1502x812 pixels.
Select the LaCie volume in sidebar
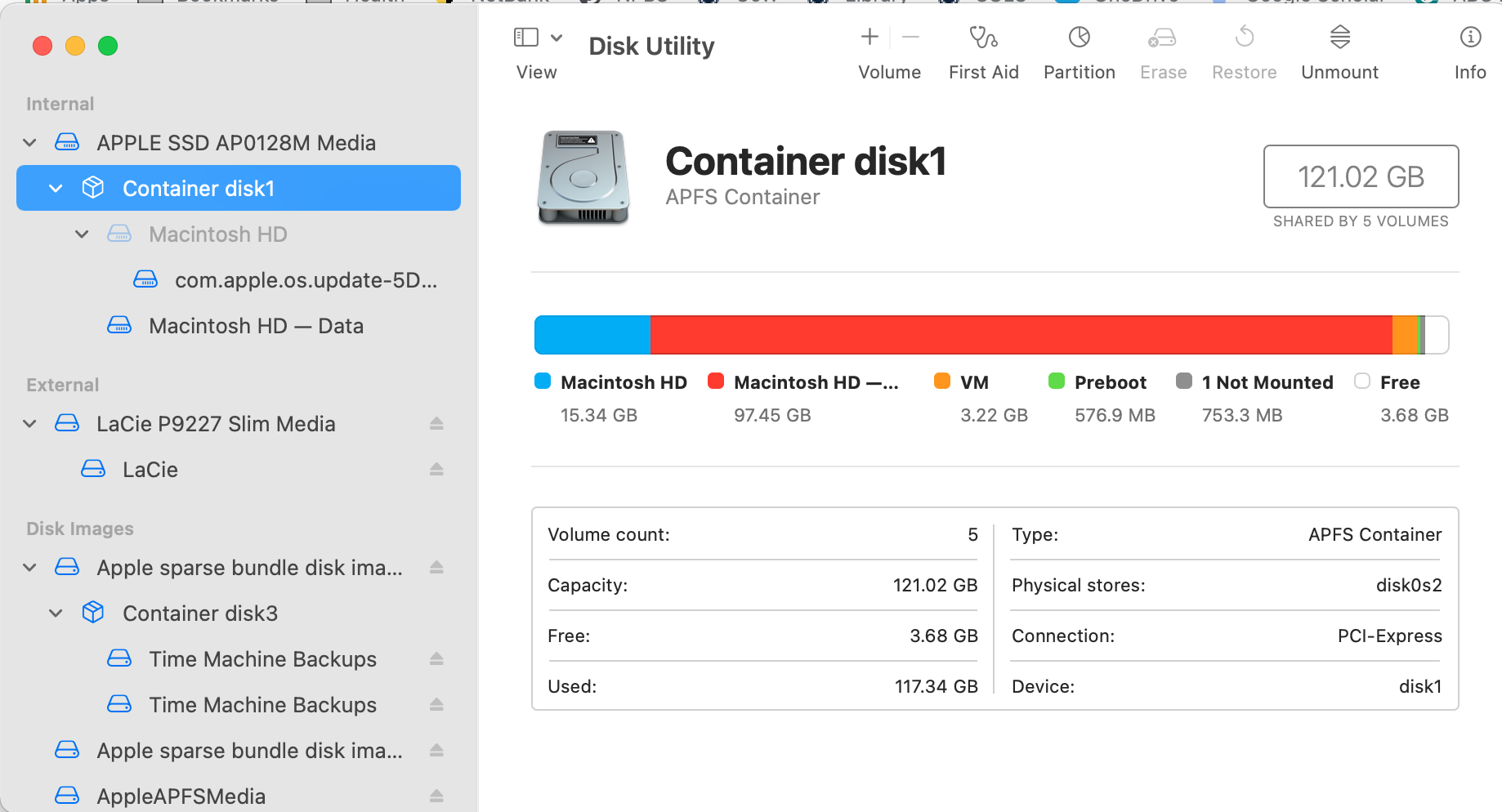tap(150, 470)
